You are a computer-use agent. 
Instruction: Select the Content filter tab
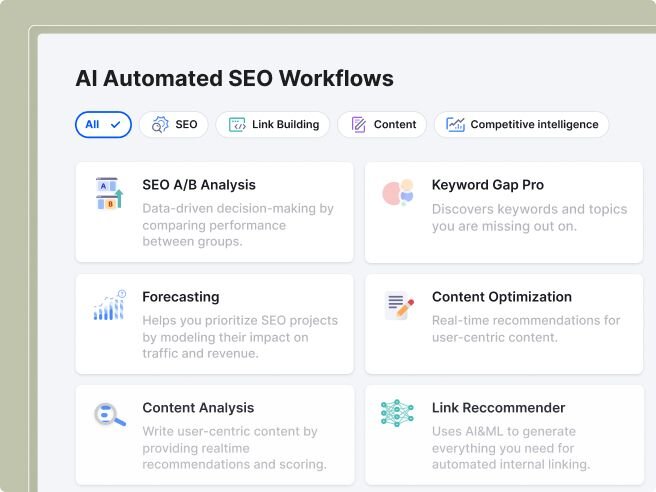(382, 125)
